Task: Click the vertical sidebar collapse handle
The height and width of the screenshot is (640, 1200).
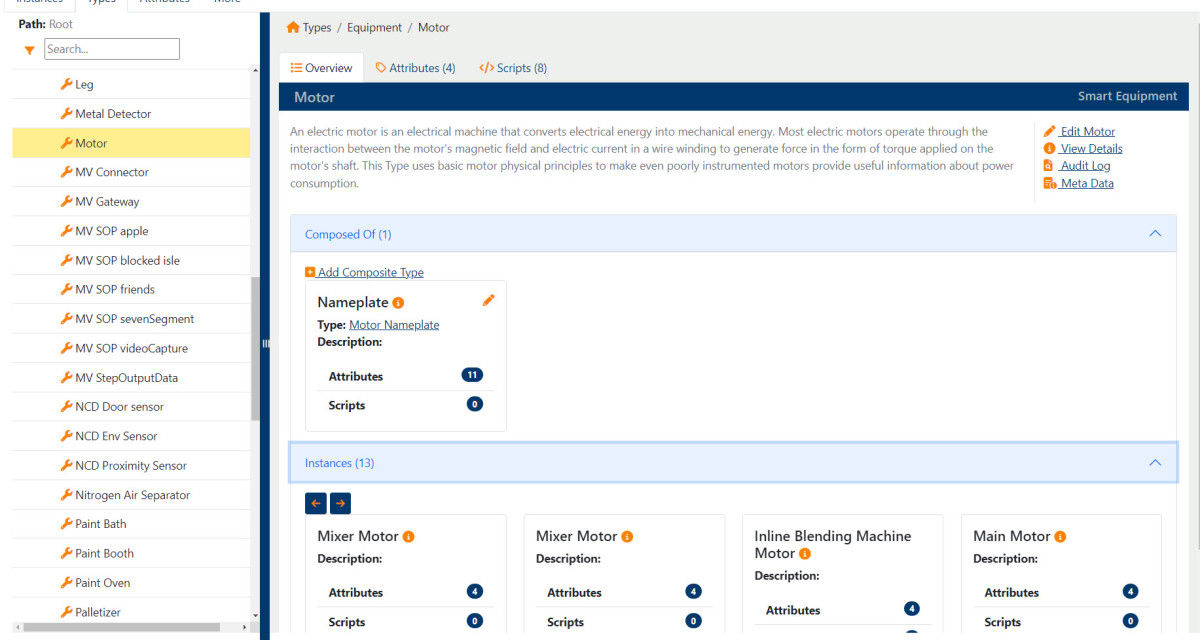Action: [265, 343]
